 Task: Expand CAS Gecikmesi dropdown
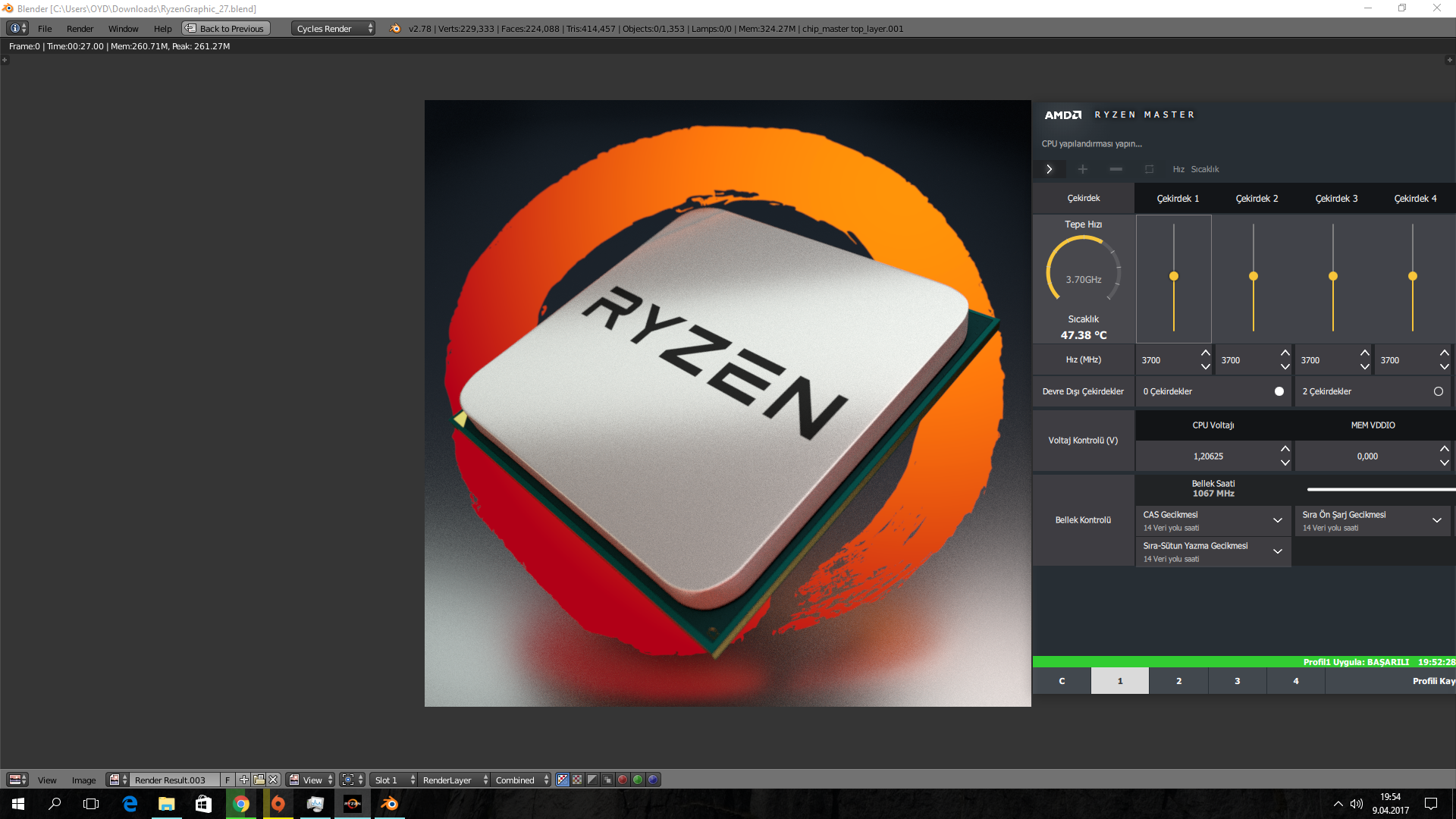point(1278,520)
